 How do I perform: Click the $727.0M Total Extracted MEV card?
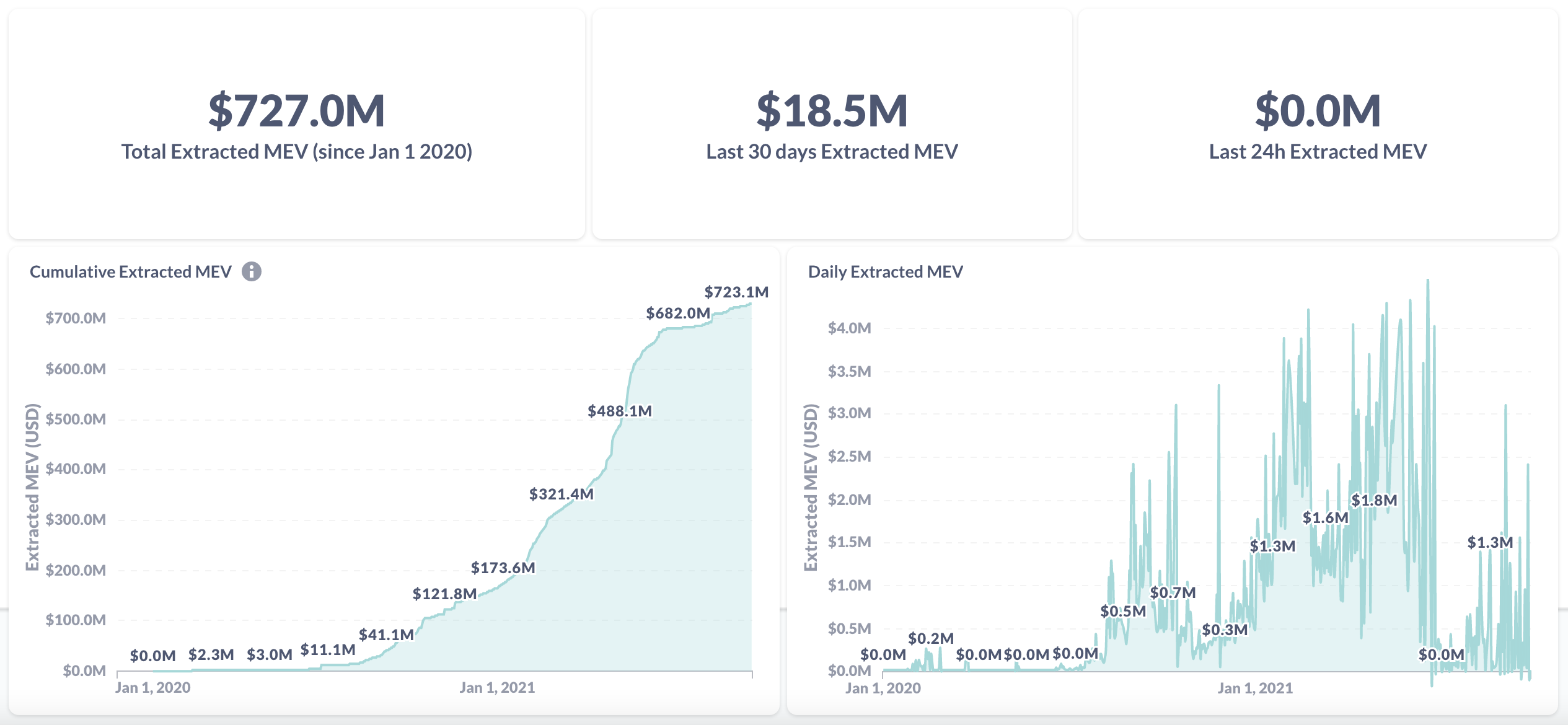point(296,121)
